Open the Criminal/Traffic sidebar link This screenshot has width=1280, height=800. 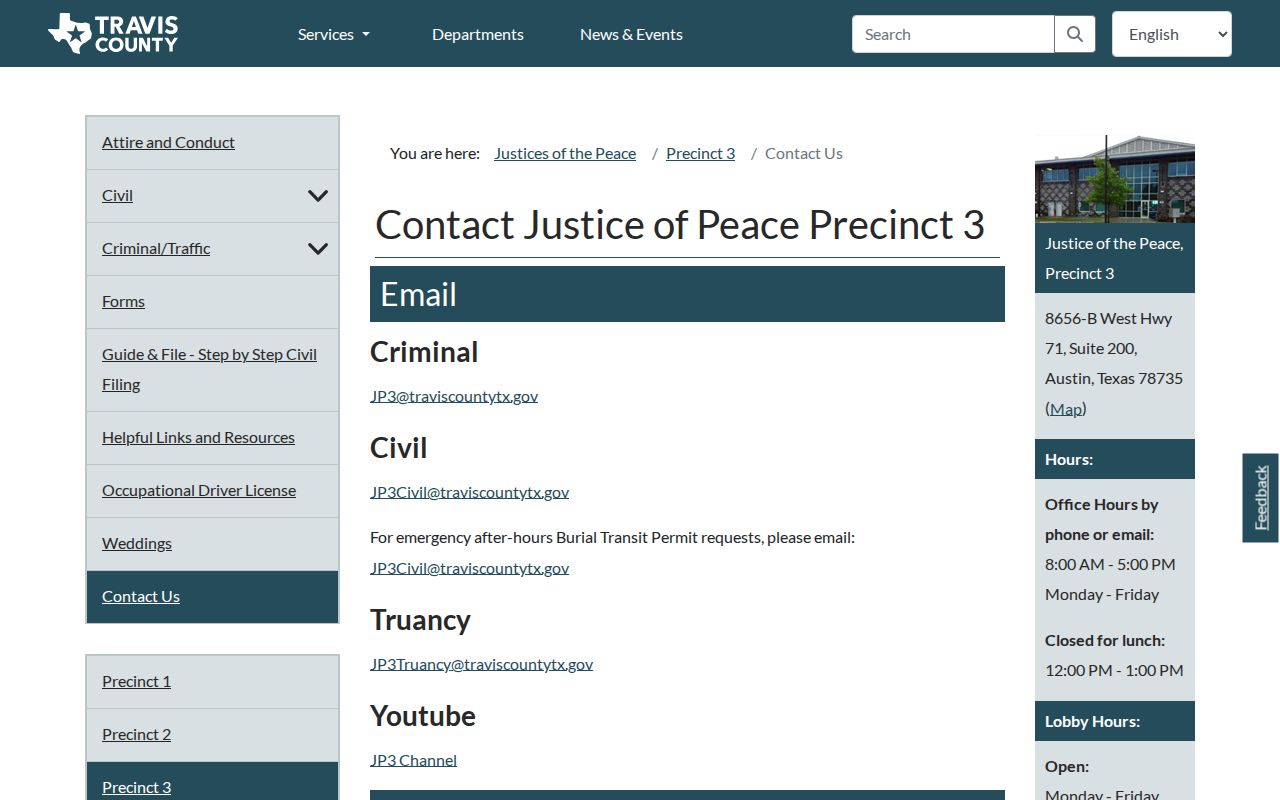156,248
